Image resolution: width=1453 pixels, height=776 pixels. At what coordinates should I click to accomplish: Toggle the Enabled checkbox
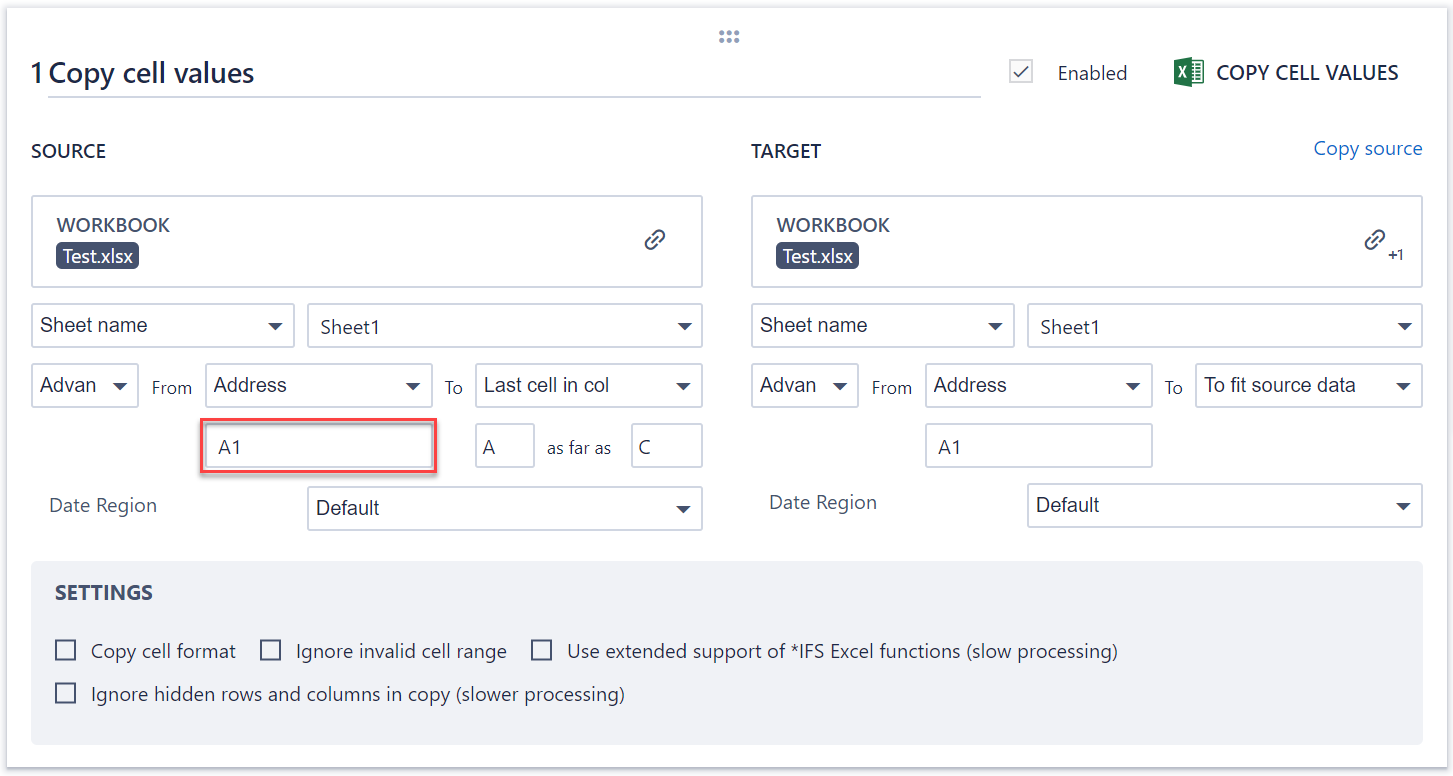coord(1021,72)
